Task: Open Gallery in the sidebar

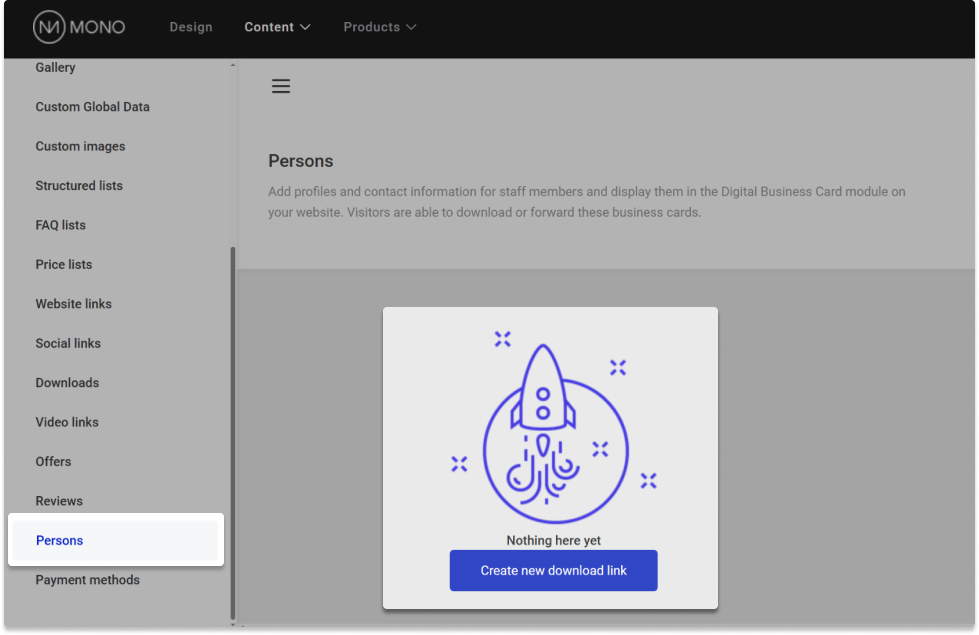Action: pyautogui.click(x=56, y=68)
